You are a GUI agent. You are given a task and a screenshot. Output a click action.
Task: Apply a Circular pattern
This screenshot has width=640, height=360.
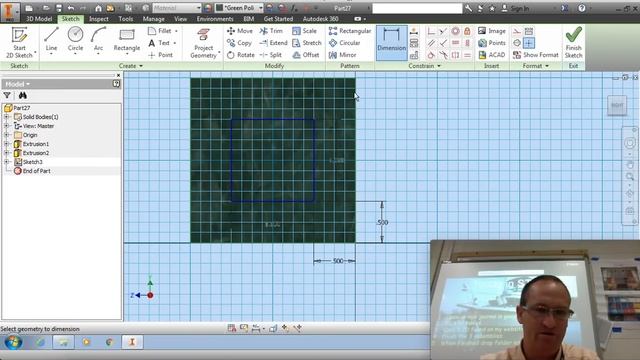(x=344, y=43)
